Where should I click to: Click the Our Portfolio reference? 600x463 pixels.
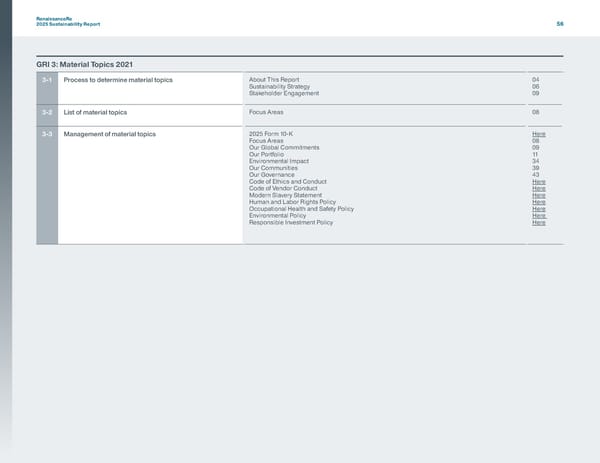point(266,155)
